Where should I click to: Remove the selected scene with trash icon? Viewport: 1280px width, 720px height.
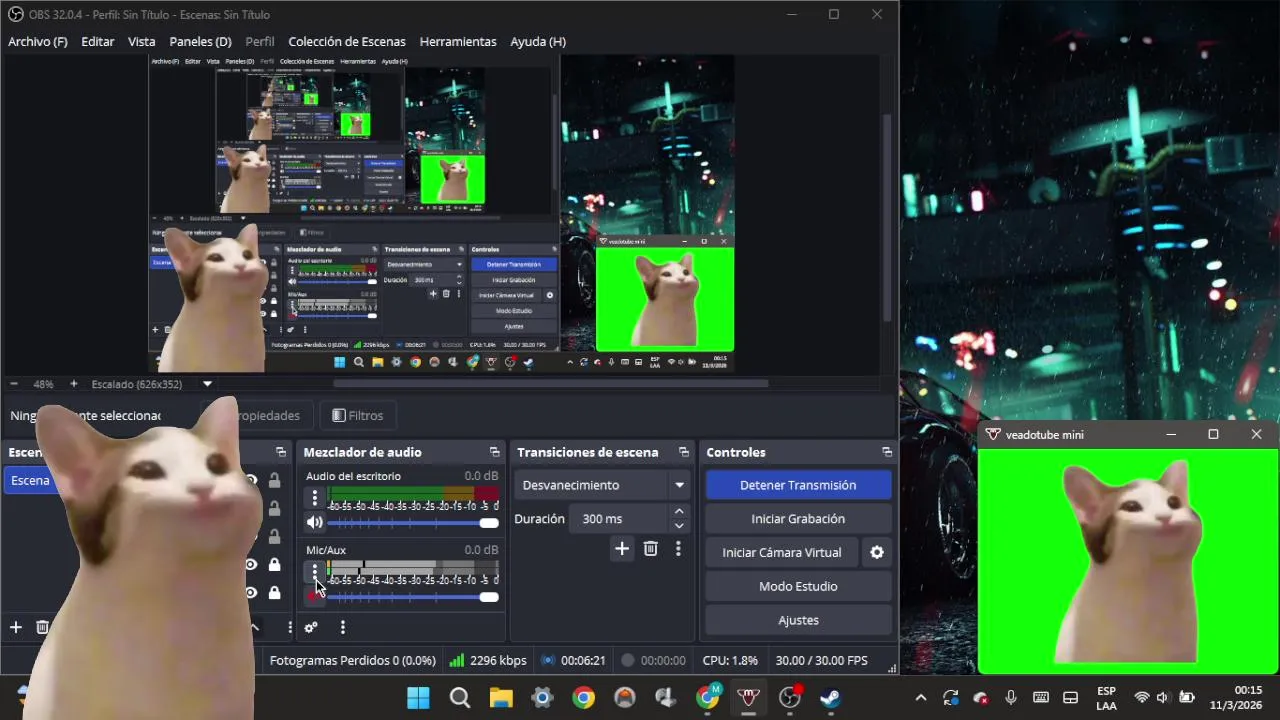[x=42, y=627]
